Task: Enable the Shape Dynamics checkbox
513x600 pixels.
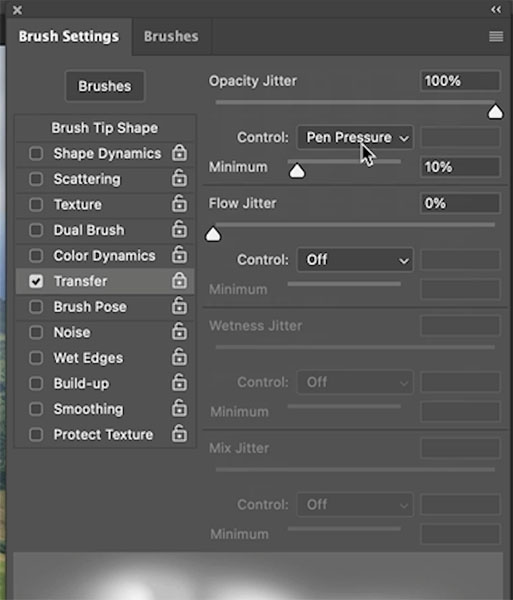Action: click(x=36, y=153)
